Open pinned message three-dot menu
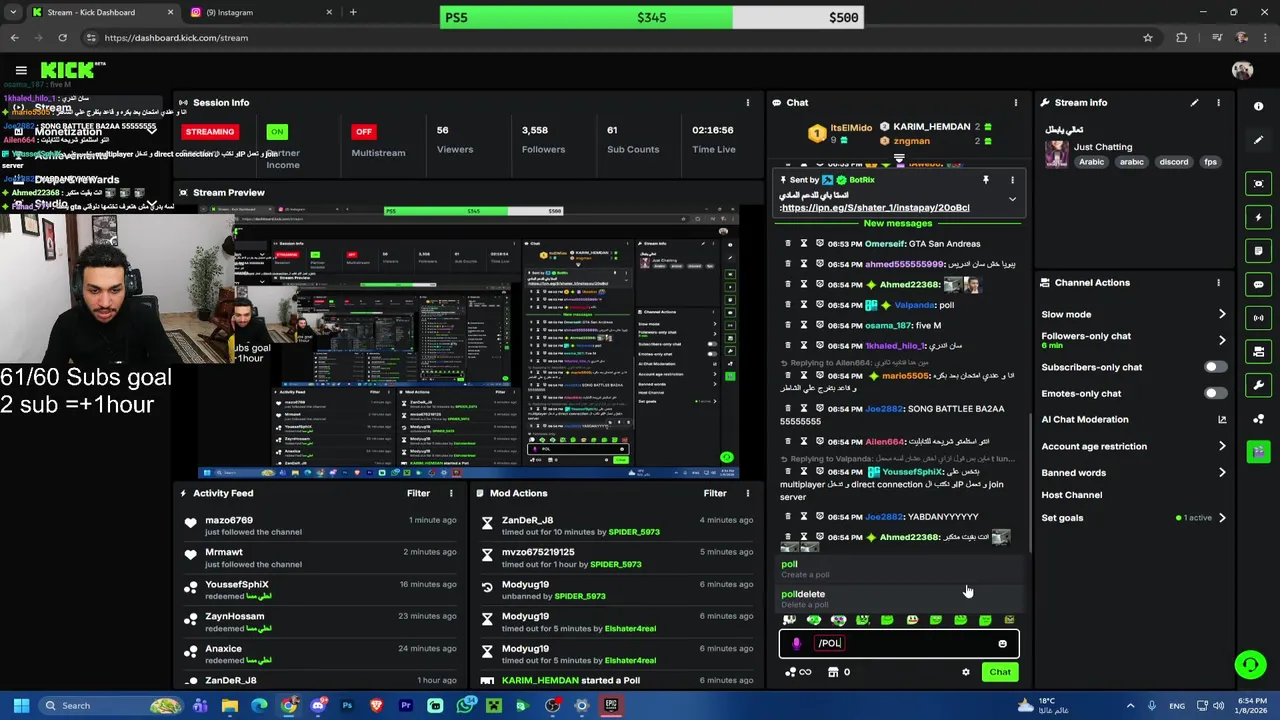Viewport: 1280px width, 720px height. tap(1012, 180)
